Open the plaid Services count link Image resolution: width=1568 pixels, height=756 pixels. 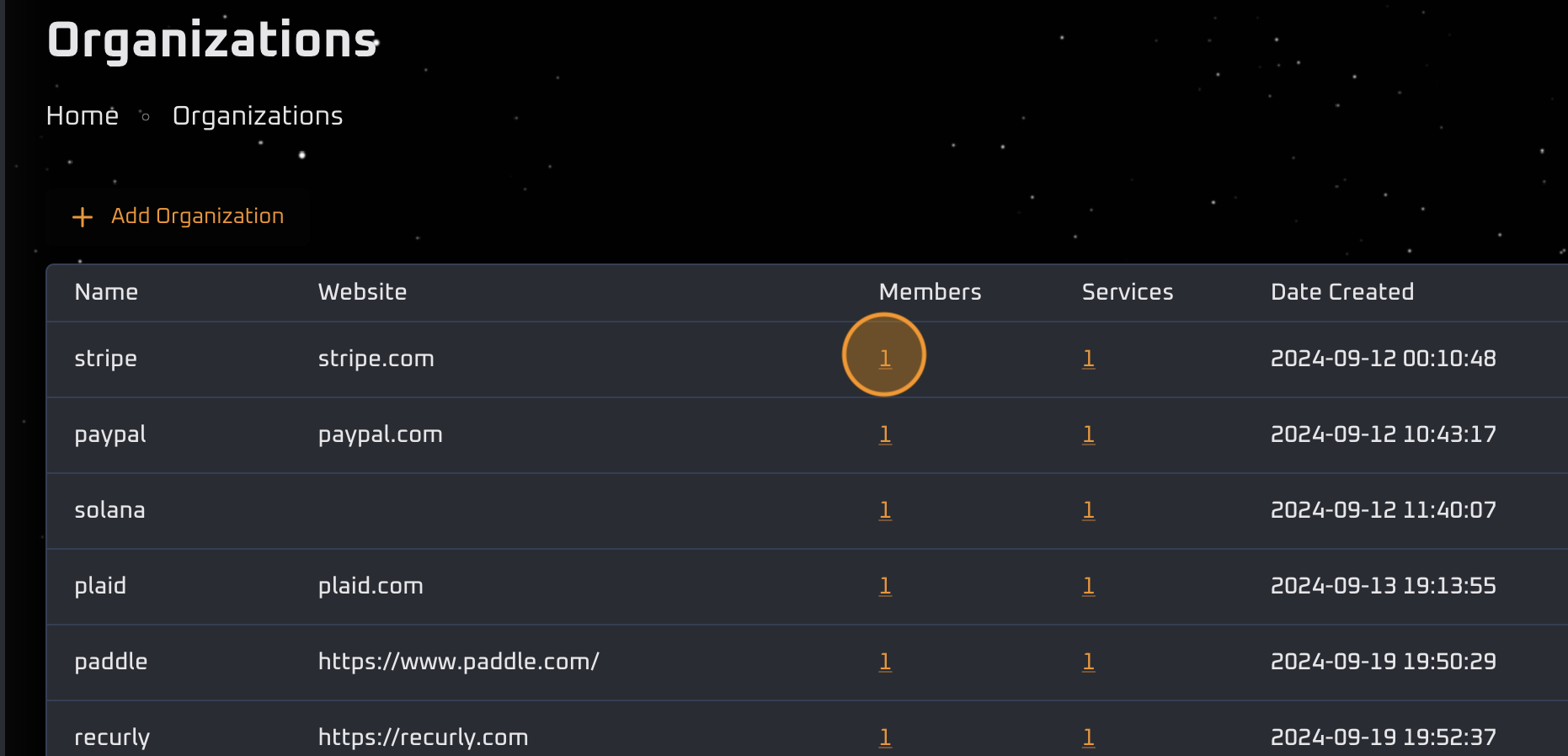(1089, 586)
